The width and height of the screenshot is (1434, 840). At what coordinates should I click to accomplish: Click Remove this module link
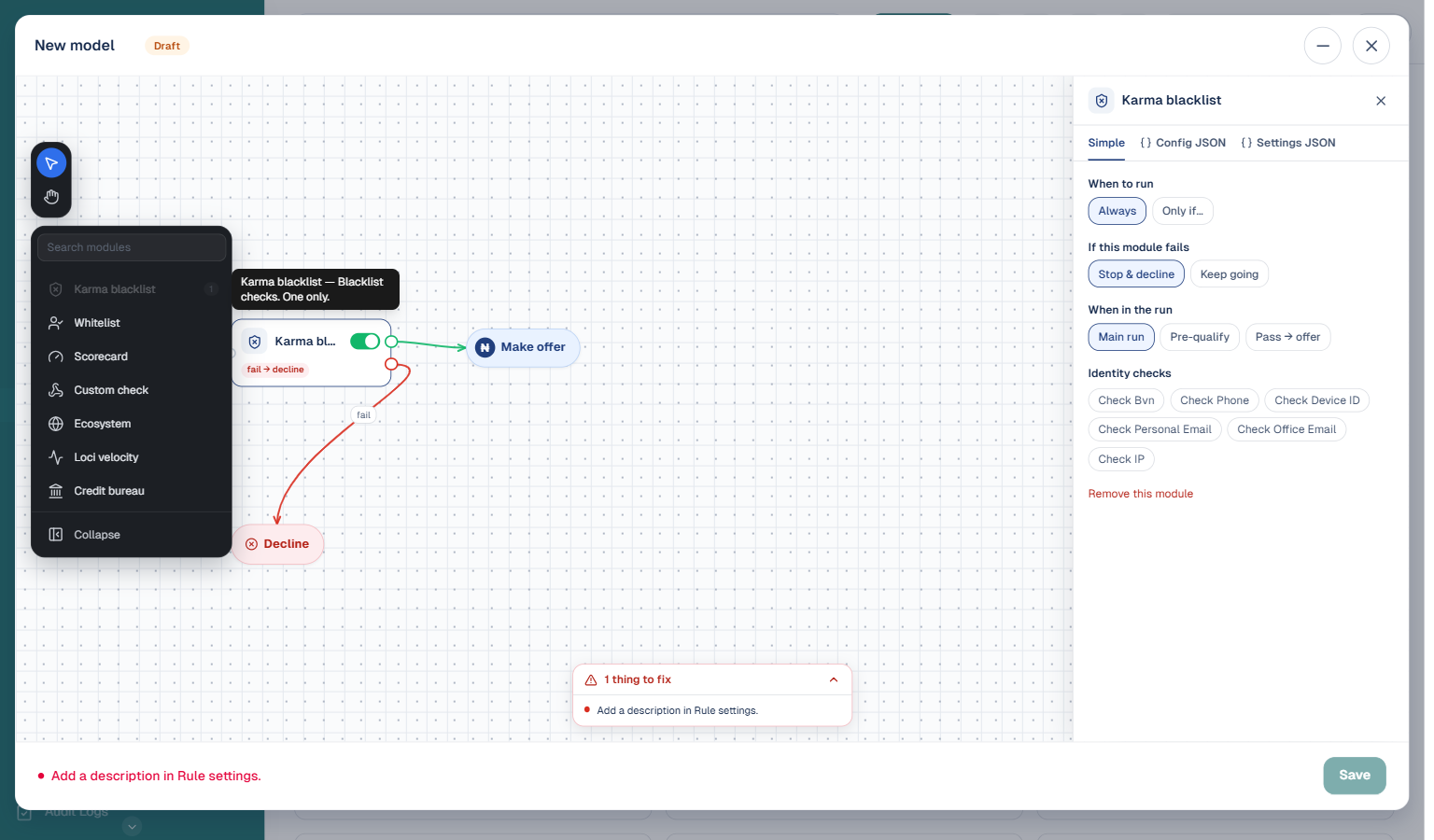[x=1141, y=494]
